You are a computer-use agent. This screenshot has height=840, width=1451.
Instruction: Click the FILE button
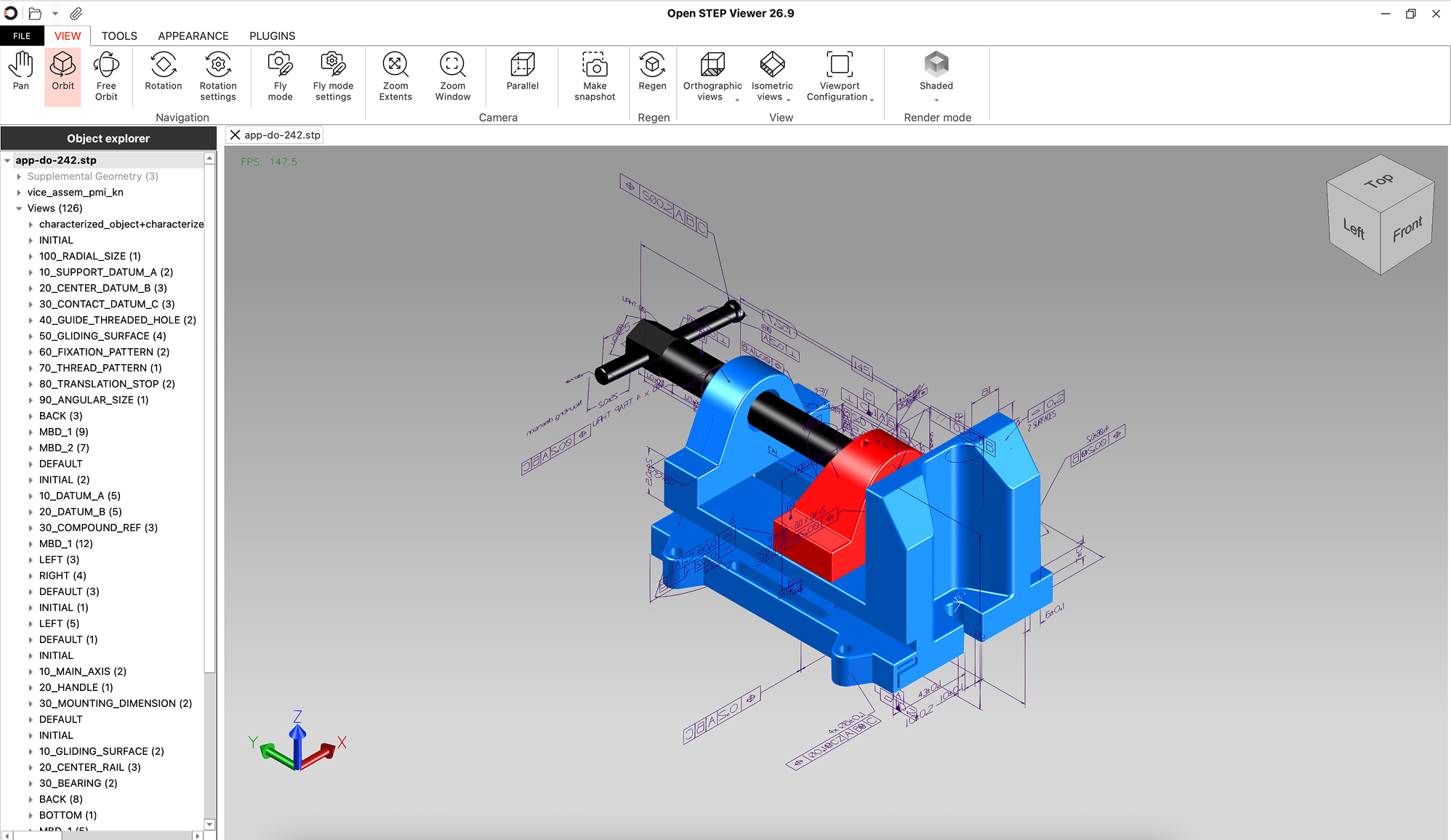(22, 36)
